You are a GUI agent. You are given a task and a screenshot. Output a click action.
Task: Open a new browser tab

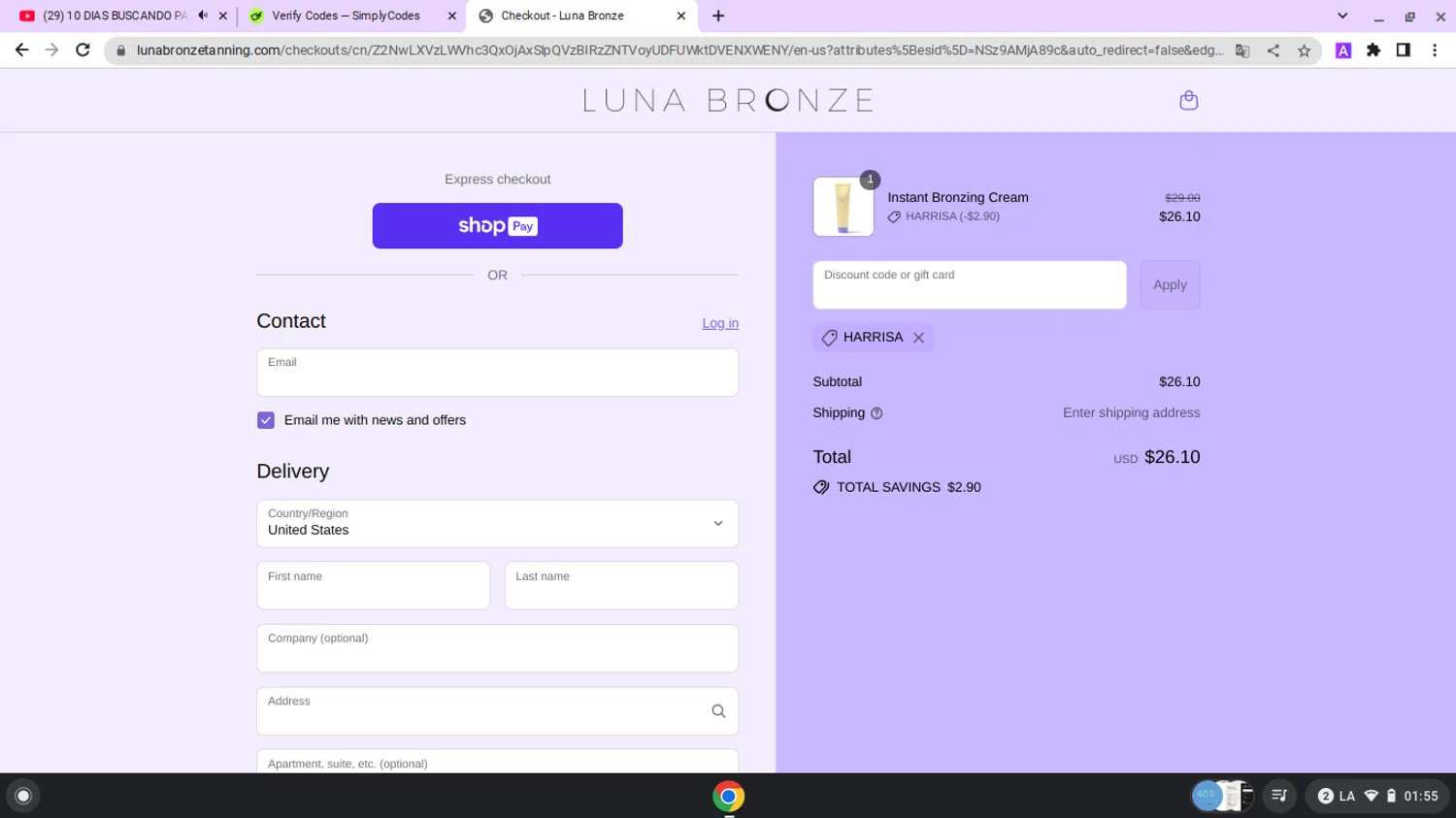click(x=718, y=16)
